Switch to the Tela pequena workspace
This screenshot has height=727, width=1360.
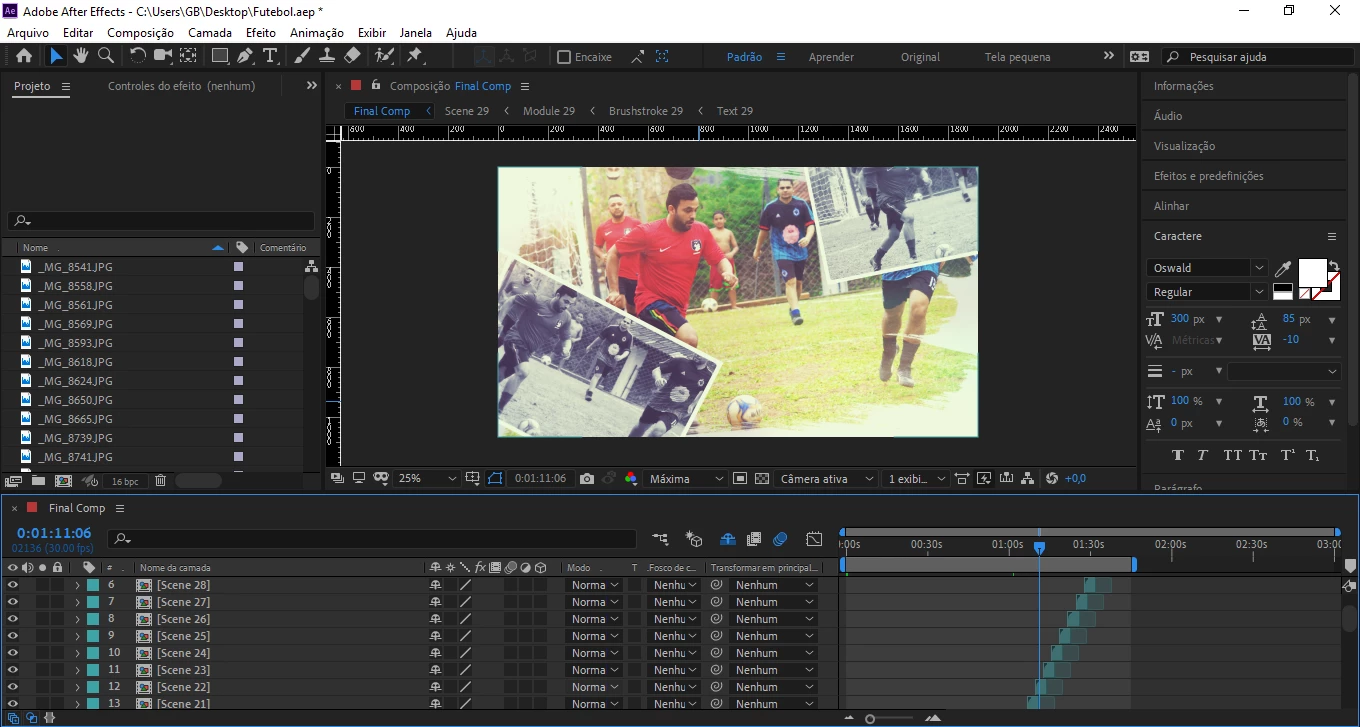(x=1017, y=57)
